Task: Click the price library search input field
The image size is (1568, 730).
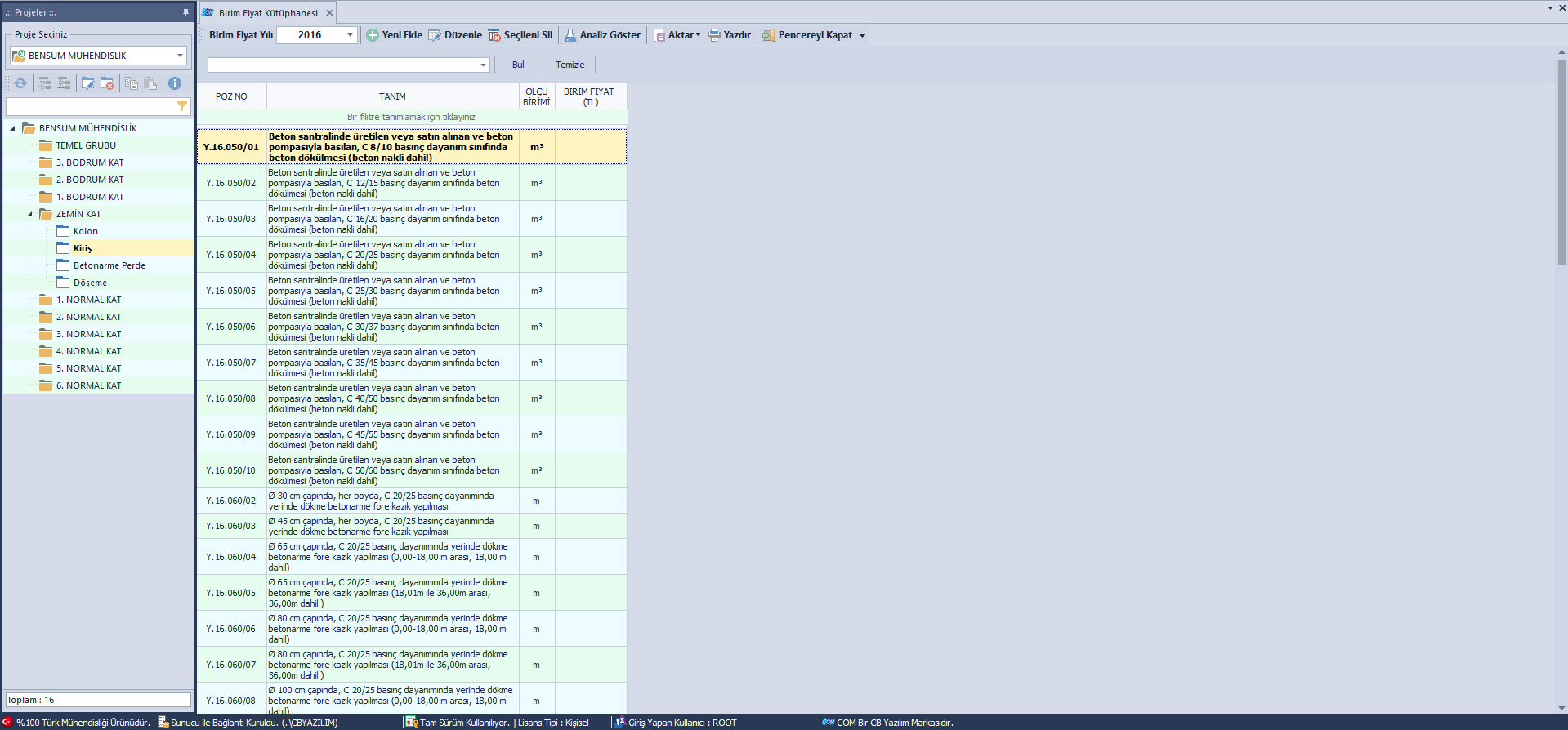Action: 342,65
